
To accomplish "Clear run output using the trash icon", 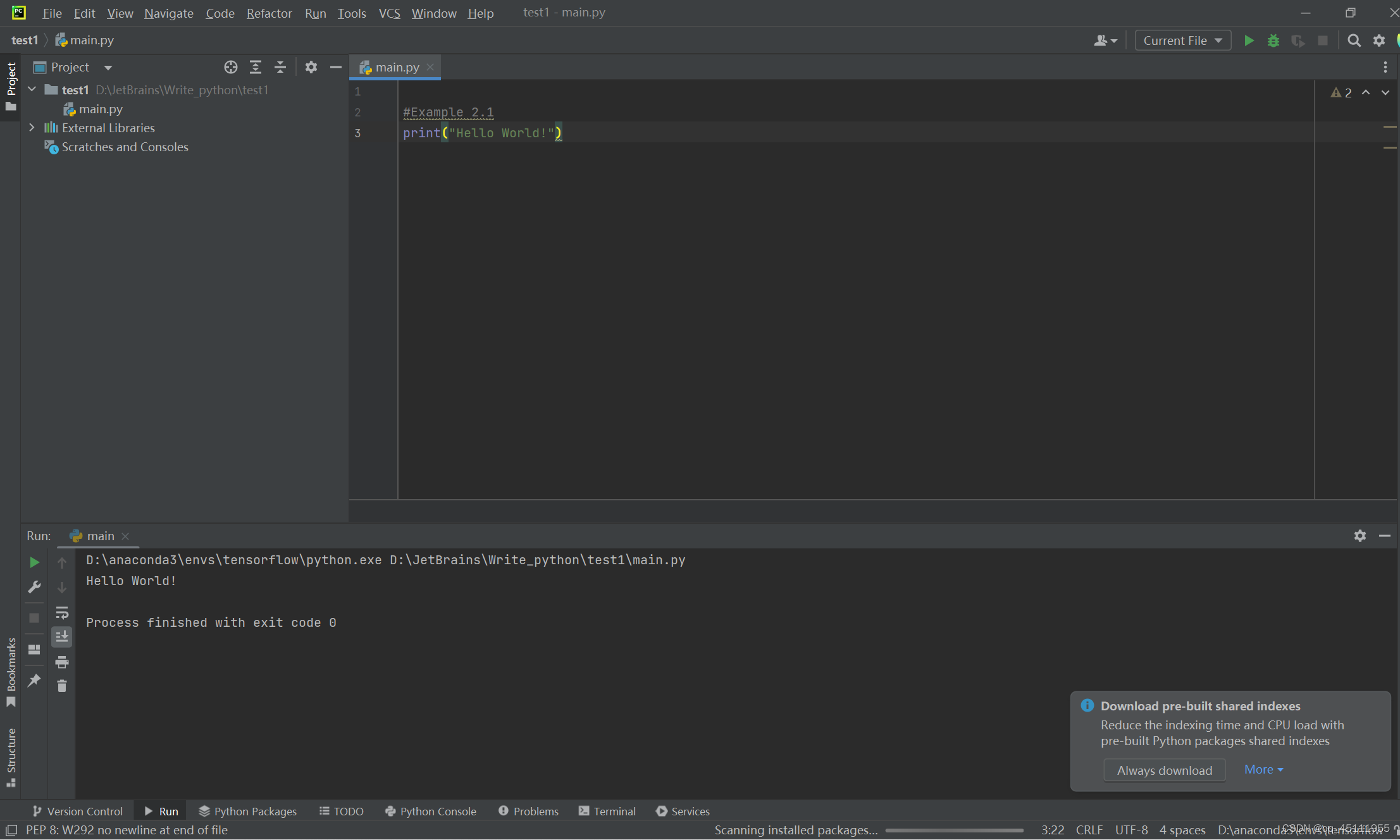I will [62, 686].
